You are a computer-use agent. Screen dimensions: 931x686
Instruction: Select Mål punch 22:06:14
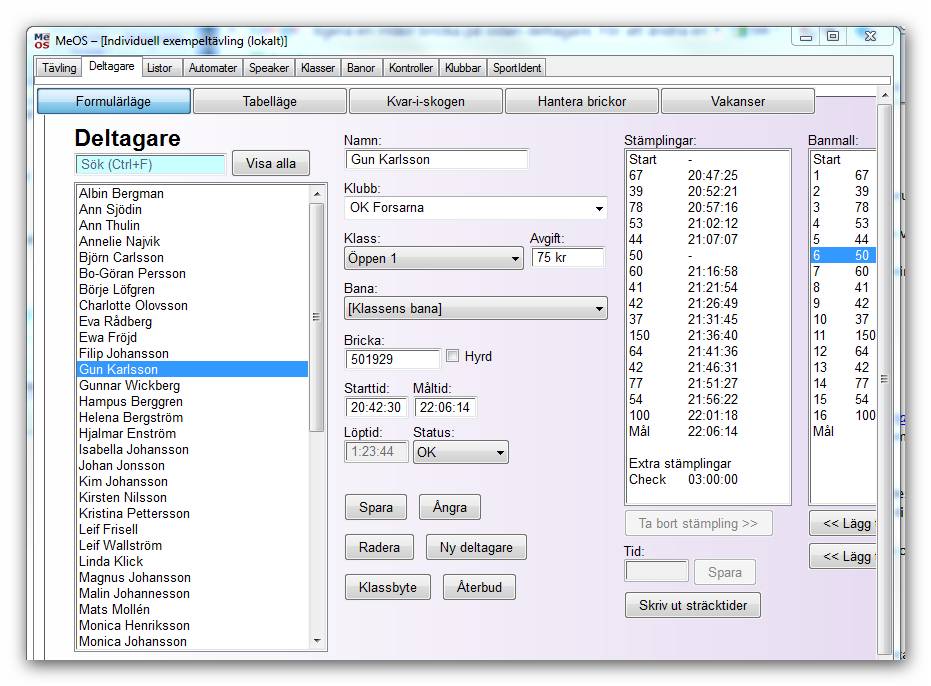coord(708,432)
